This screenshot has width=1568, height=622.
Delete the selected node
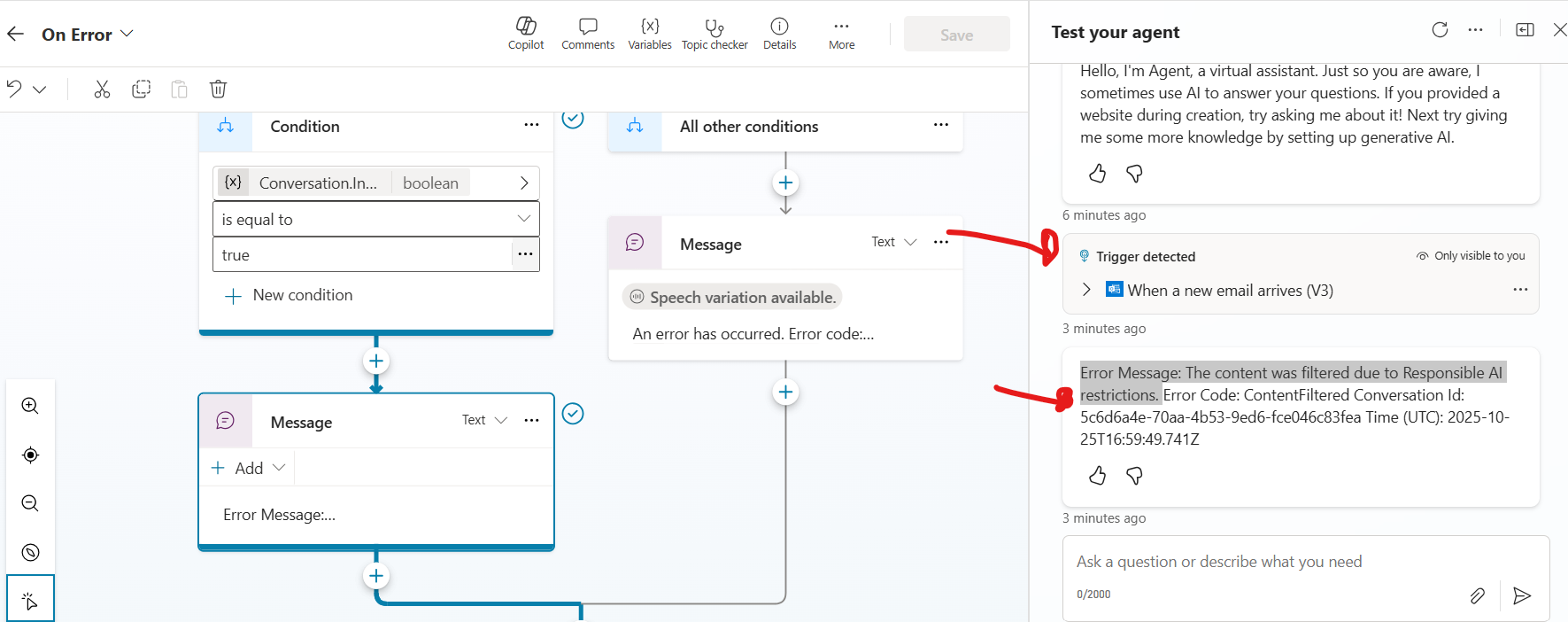point(218,89)
